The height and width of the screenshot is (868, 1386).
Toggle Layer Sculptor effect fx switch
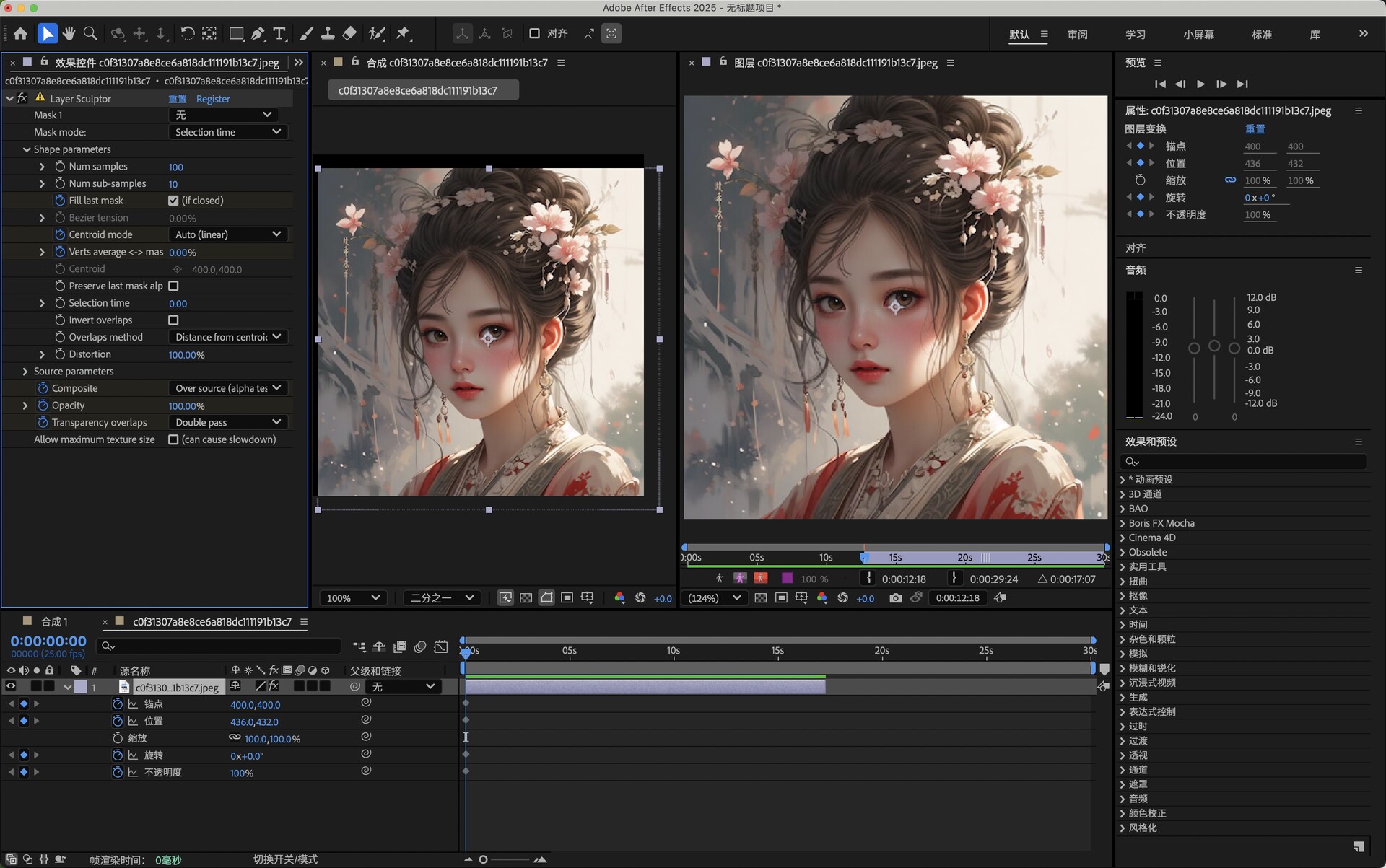click(22, 98)
